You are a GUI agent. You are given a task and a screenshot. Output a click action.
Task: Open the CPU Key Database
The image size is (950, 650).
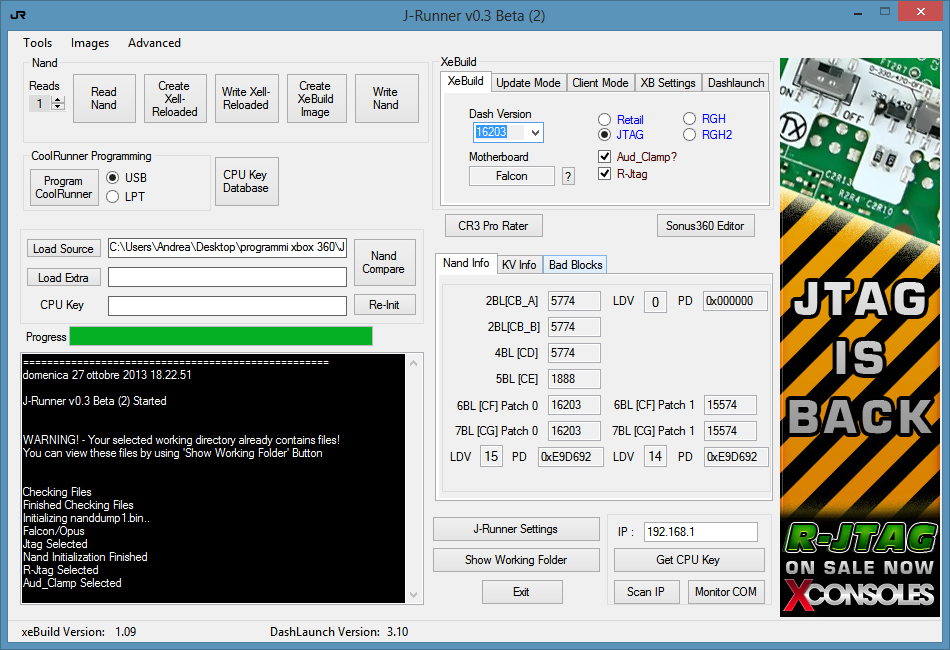pyautogui.click(x=246, y=181)
